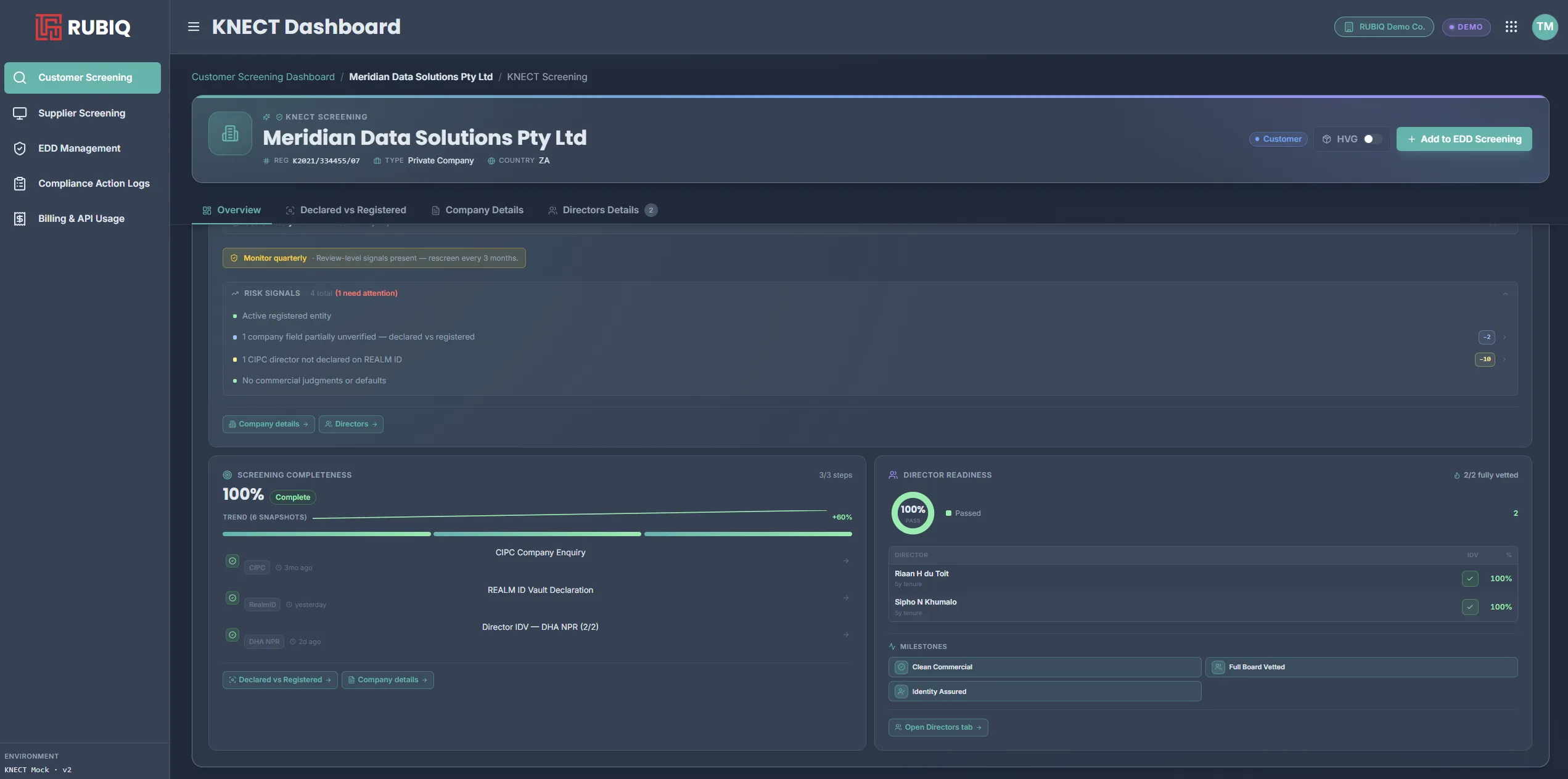Click the TM user avatar
1568x779 pixels.
pos(1545,27)
